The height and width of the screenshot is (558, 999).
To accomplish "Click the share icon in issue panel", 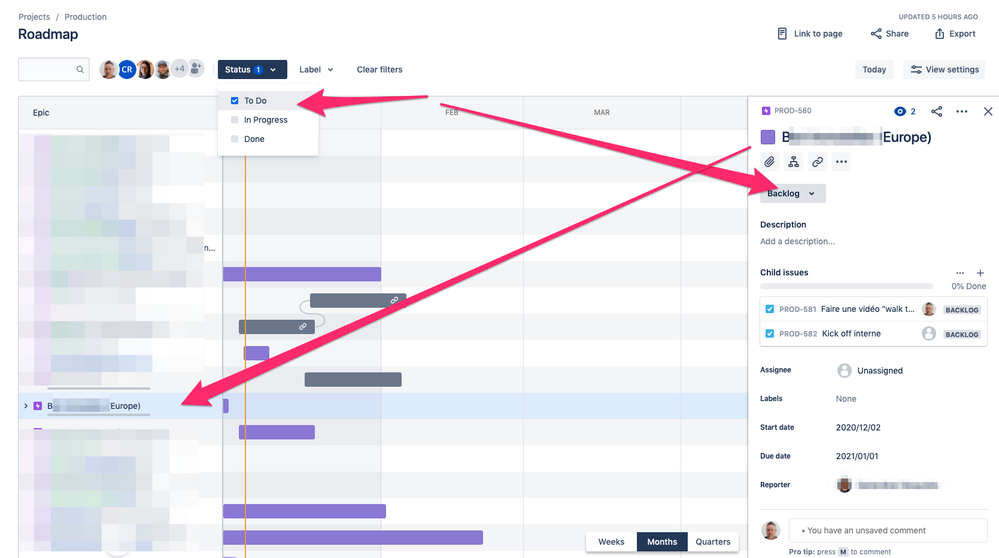I will click(937, 111).
